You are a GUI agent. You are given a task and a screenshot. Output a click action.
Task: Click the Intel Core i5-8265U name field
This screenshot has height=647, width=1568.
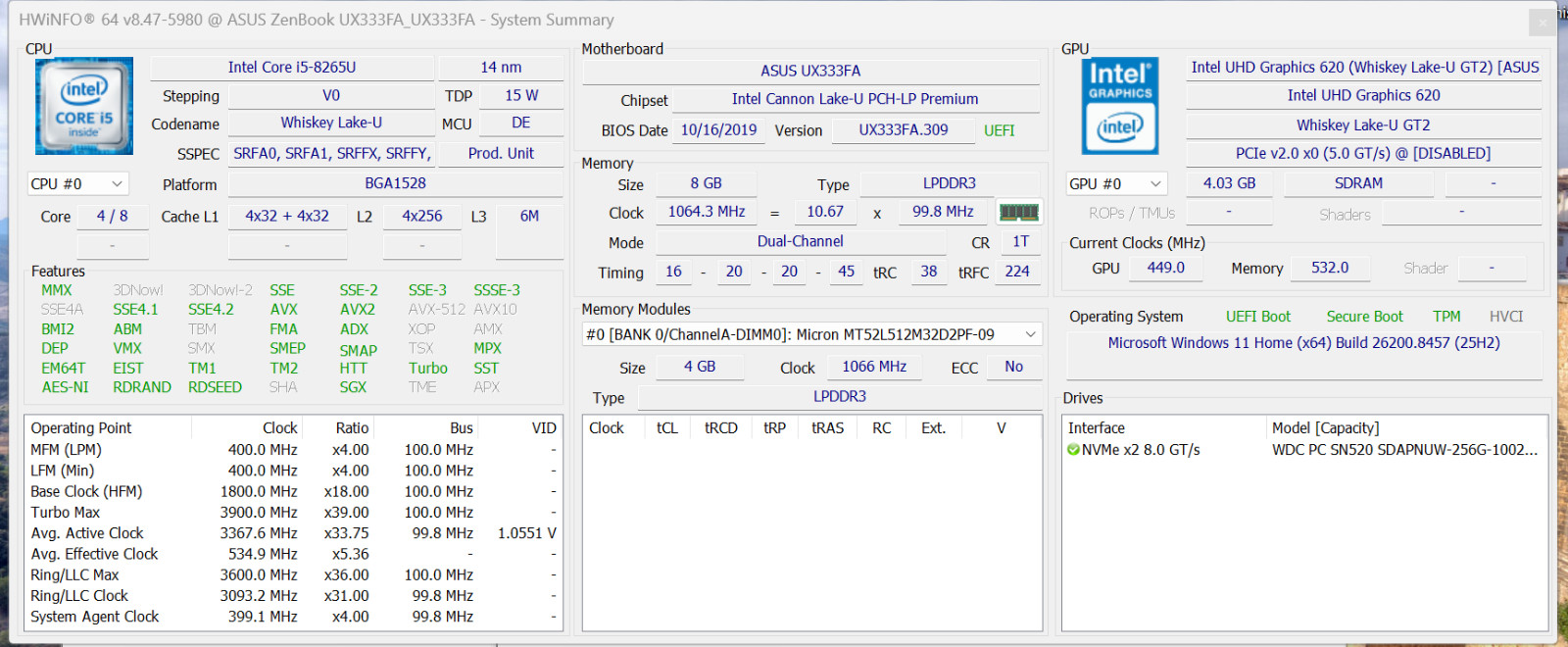[292, 68]
